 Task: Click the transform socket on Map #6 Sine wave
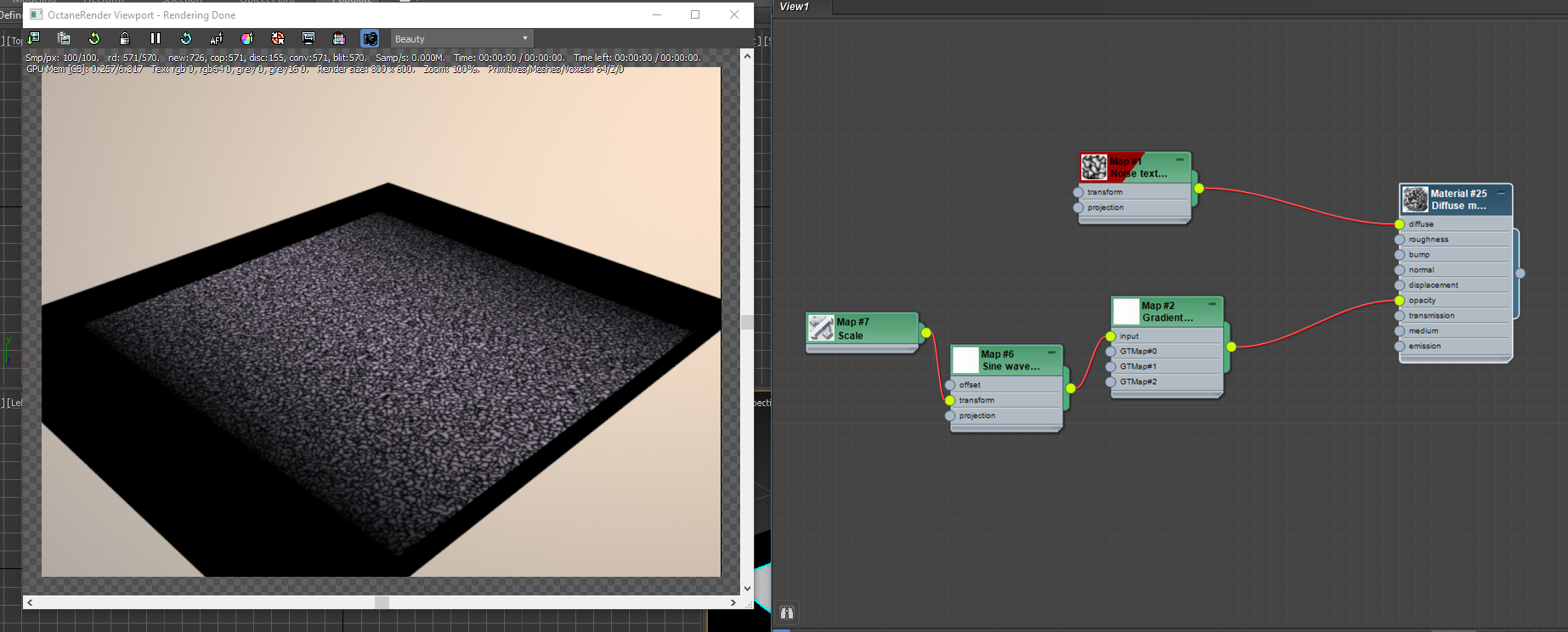[950, 400]
